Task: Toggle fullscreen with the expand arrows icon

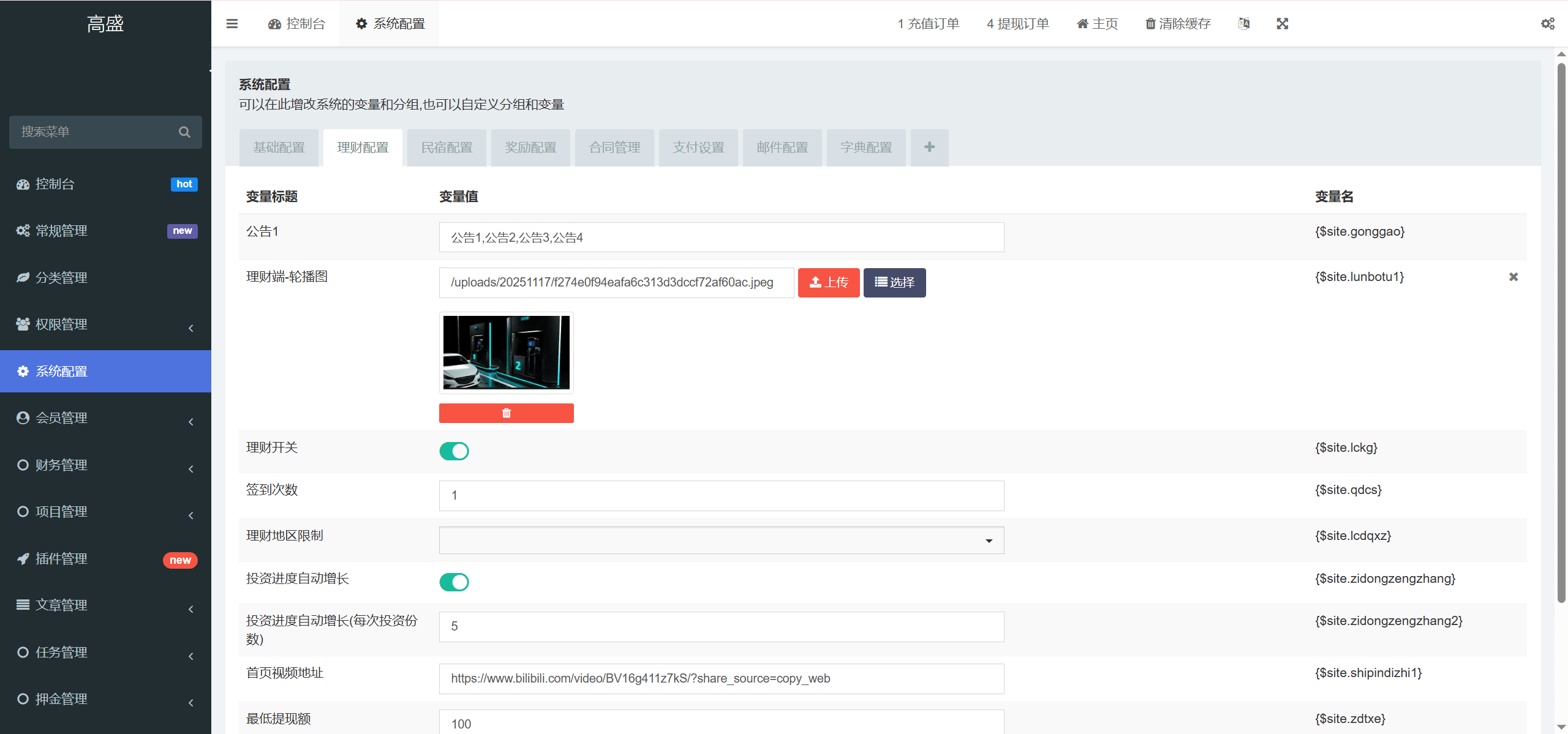Action: (x=1283, y=23)
